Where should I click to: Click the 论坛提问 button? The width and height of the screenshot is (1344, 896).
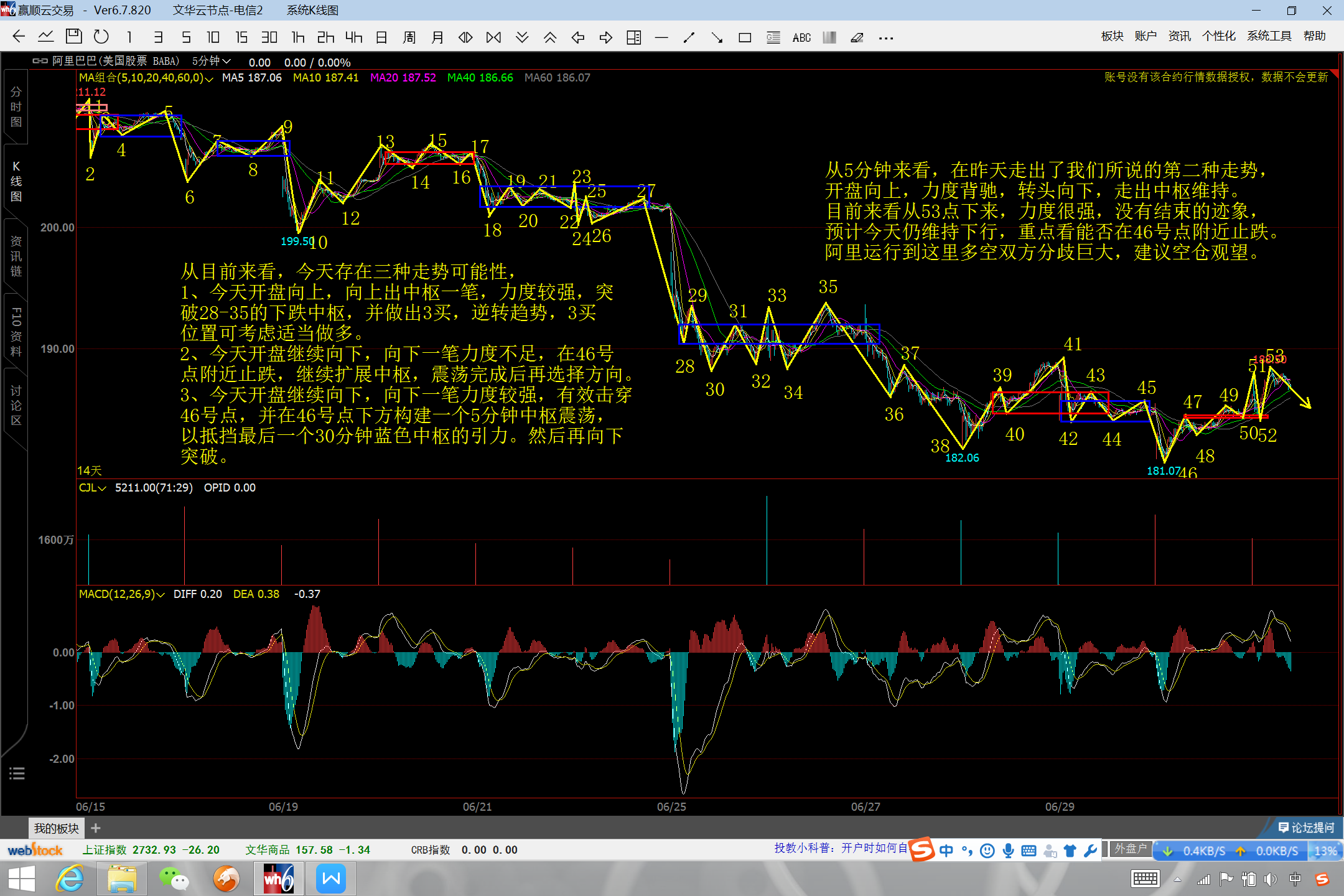tap(1305, 828)
